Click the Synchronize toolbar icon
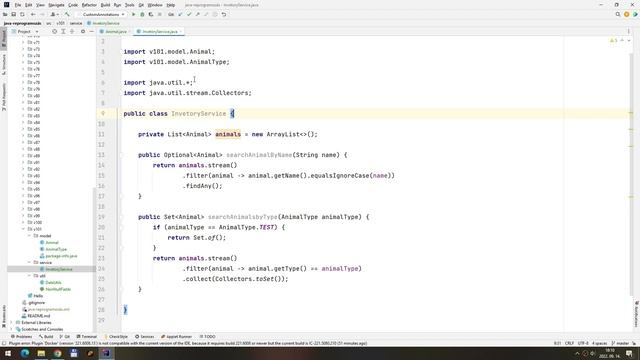Screen dimensions: 640x360 coord(22,14)
